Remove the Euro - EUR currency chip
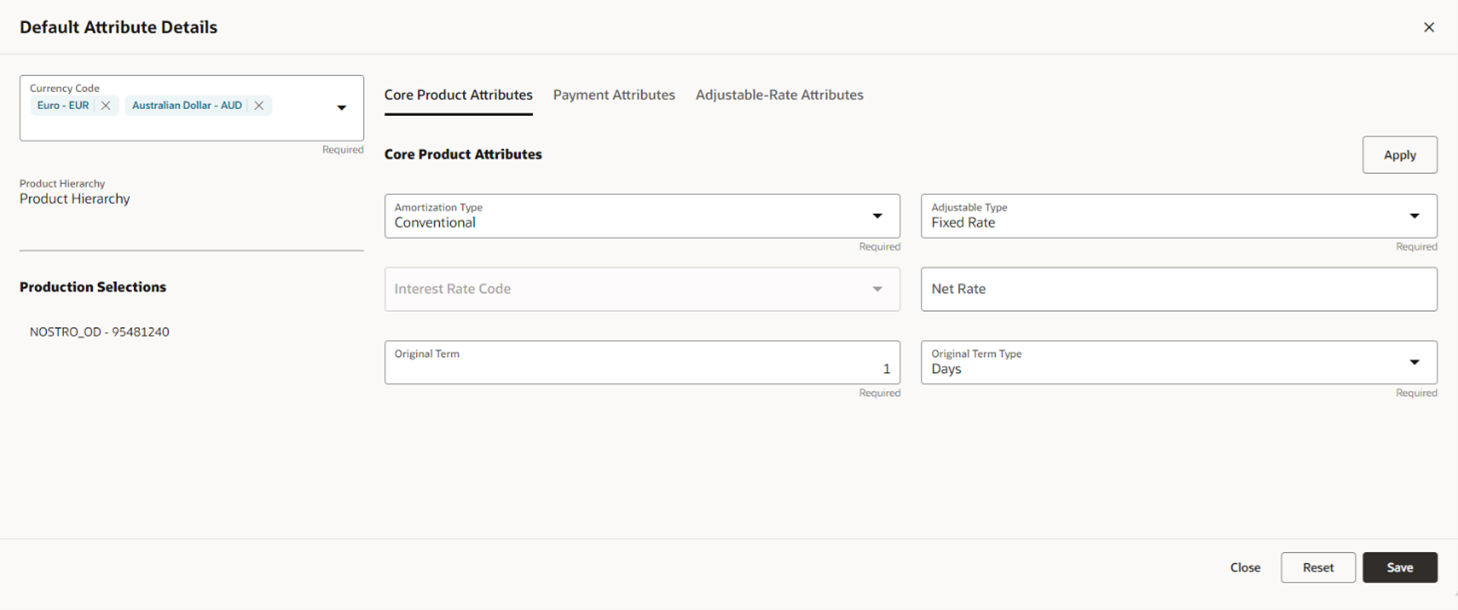This screenshot has width=1458, height=610. click(x=103, y=105)
